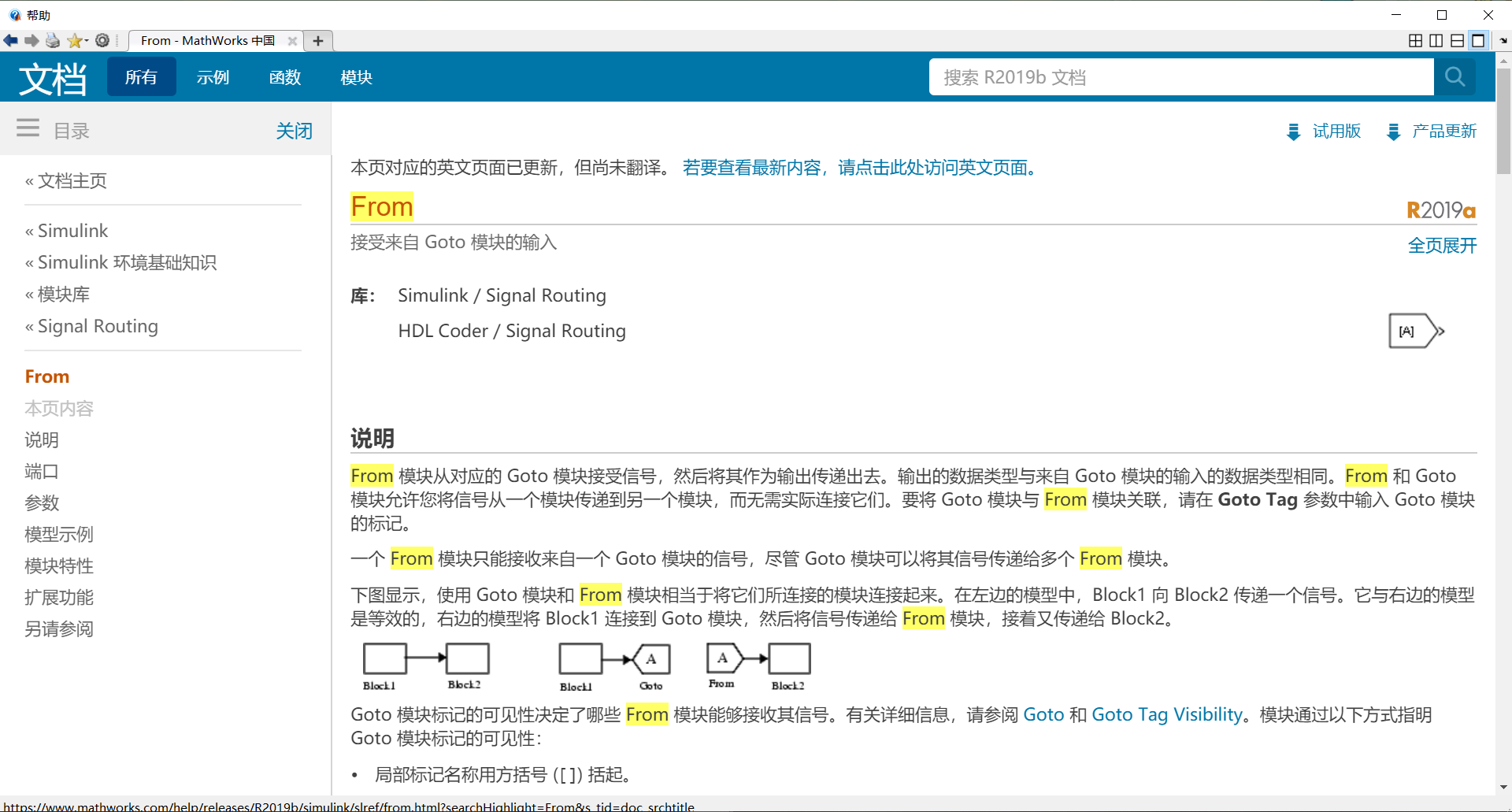Image resolution: width=1512 pixels, height=812 pixels.
Task: Go back using the blue left arrow
Action: (x=11, y=40)
